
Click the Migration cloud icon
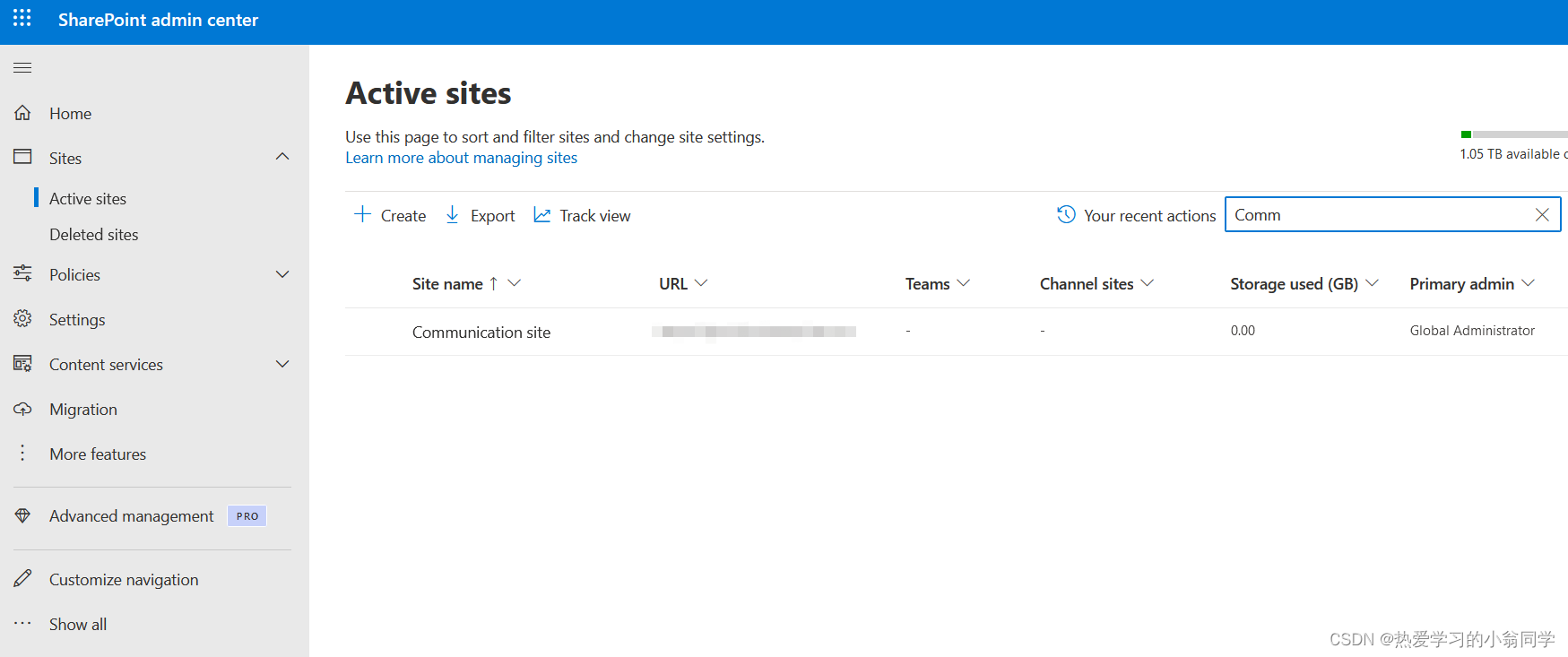point(22,409)
